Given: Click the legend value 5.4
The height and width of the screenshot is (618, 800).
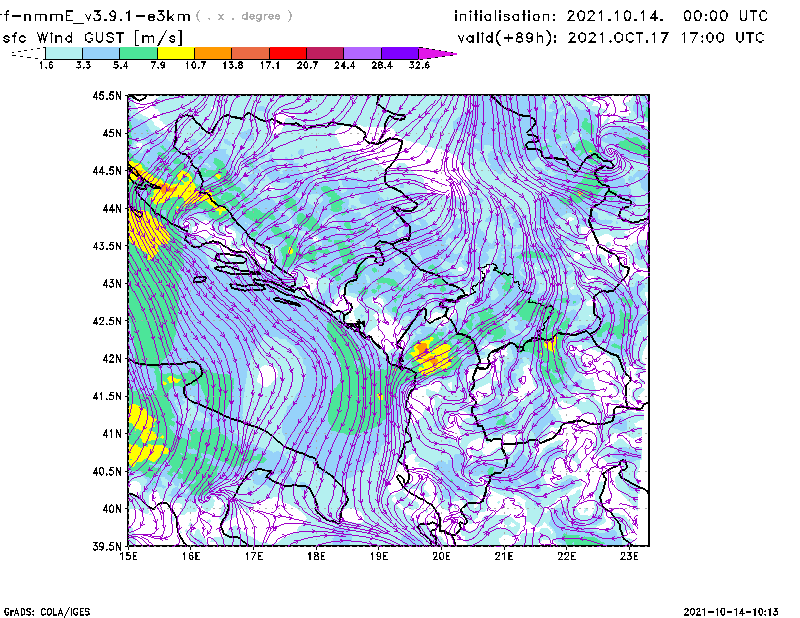Looking at the screenshot, I should point(120,65).
